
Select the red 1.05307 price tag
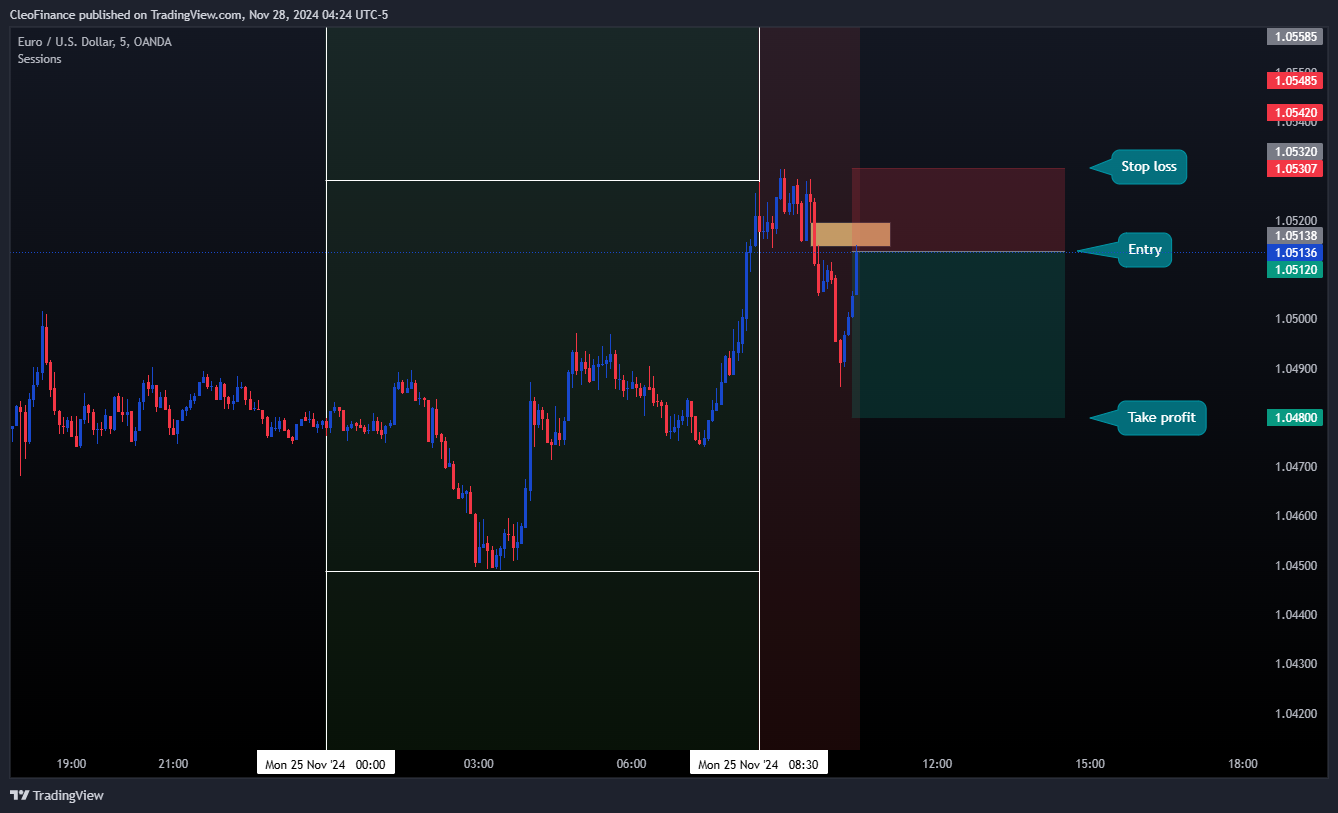pyautogui.click(x=1295, y=168)
